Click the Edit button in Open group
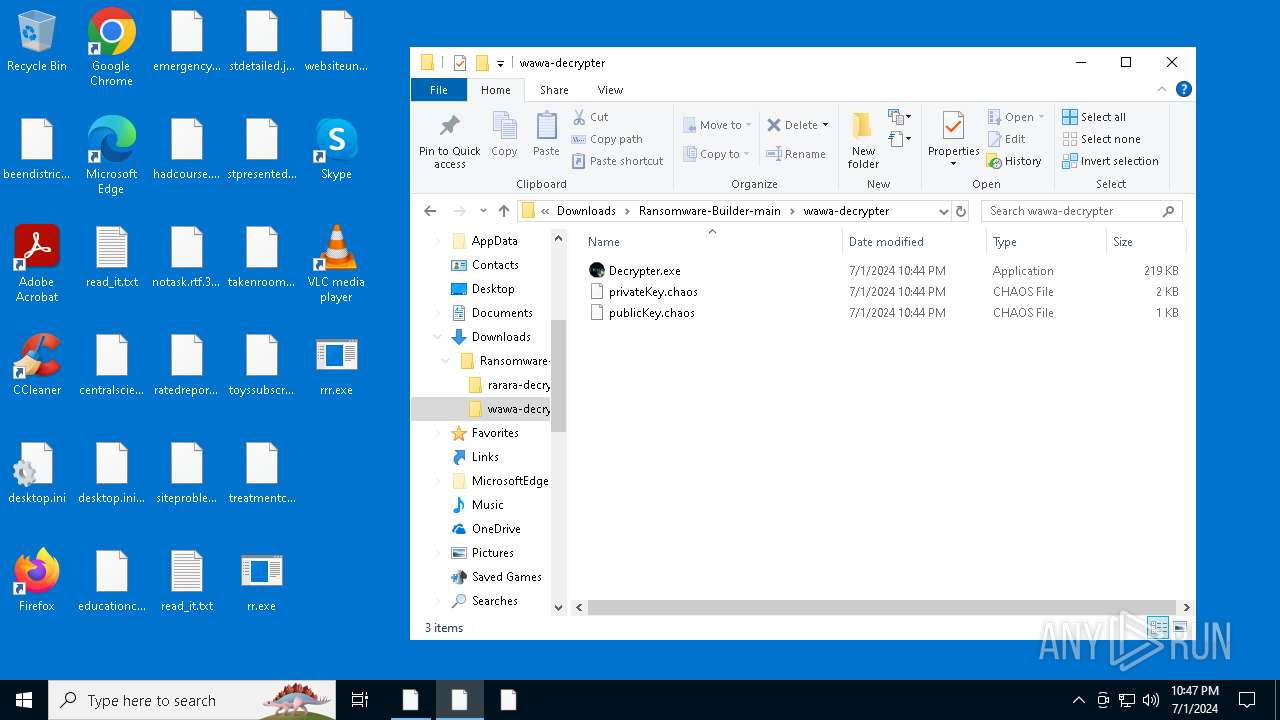Image resolution: width=1280 pixels, height=720 pixels. 1006,139
